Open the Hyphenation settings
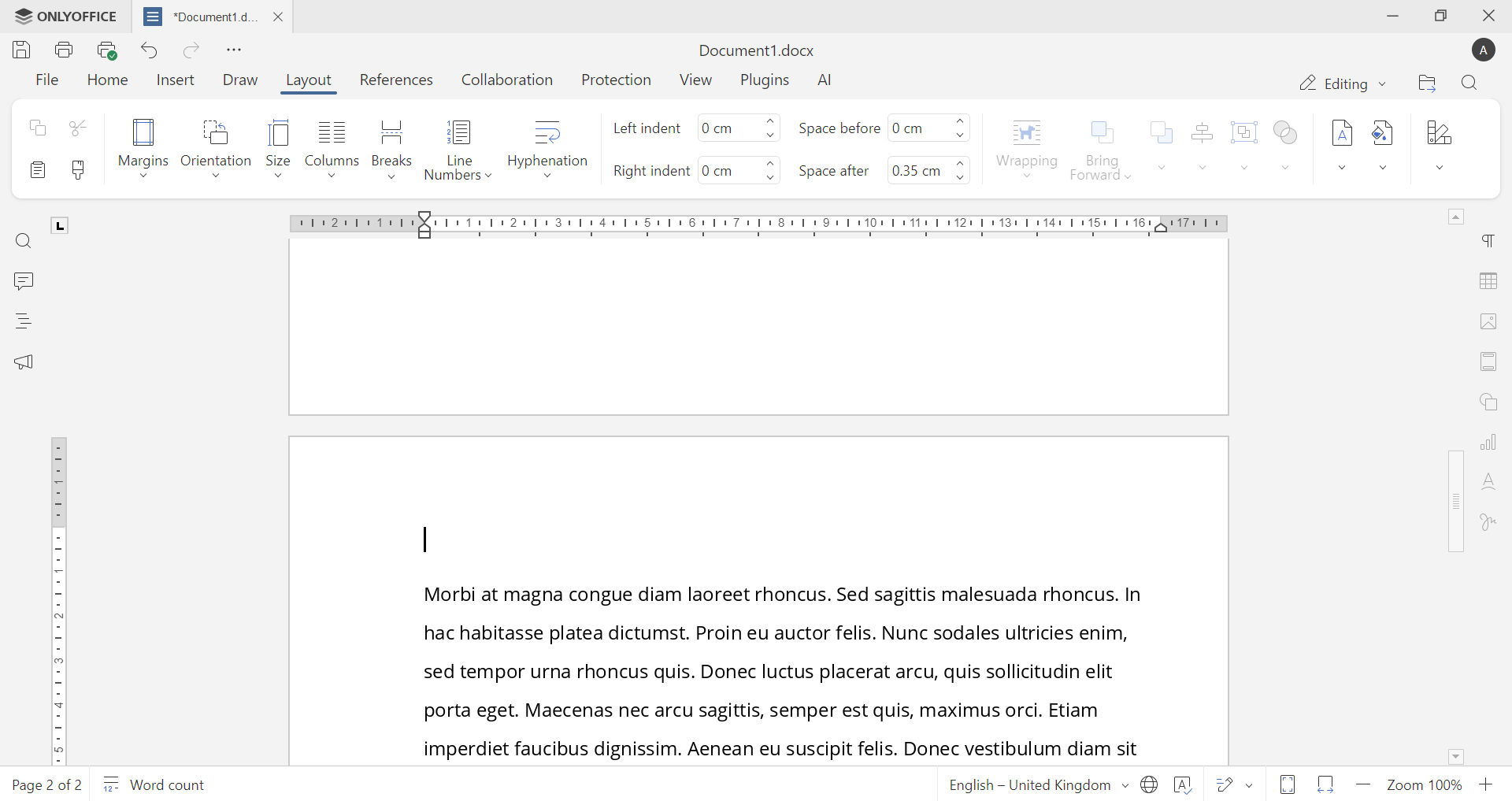 click(547, 148)
